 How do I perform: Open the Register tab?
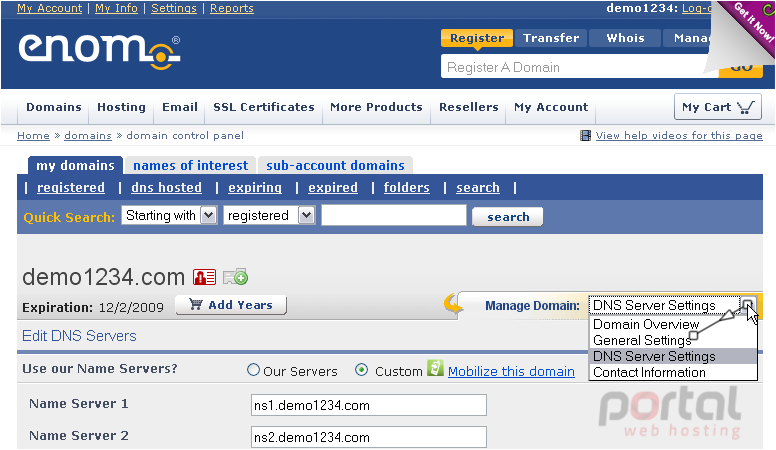tap(477, 38)
